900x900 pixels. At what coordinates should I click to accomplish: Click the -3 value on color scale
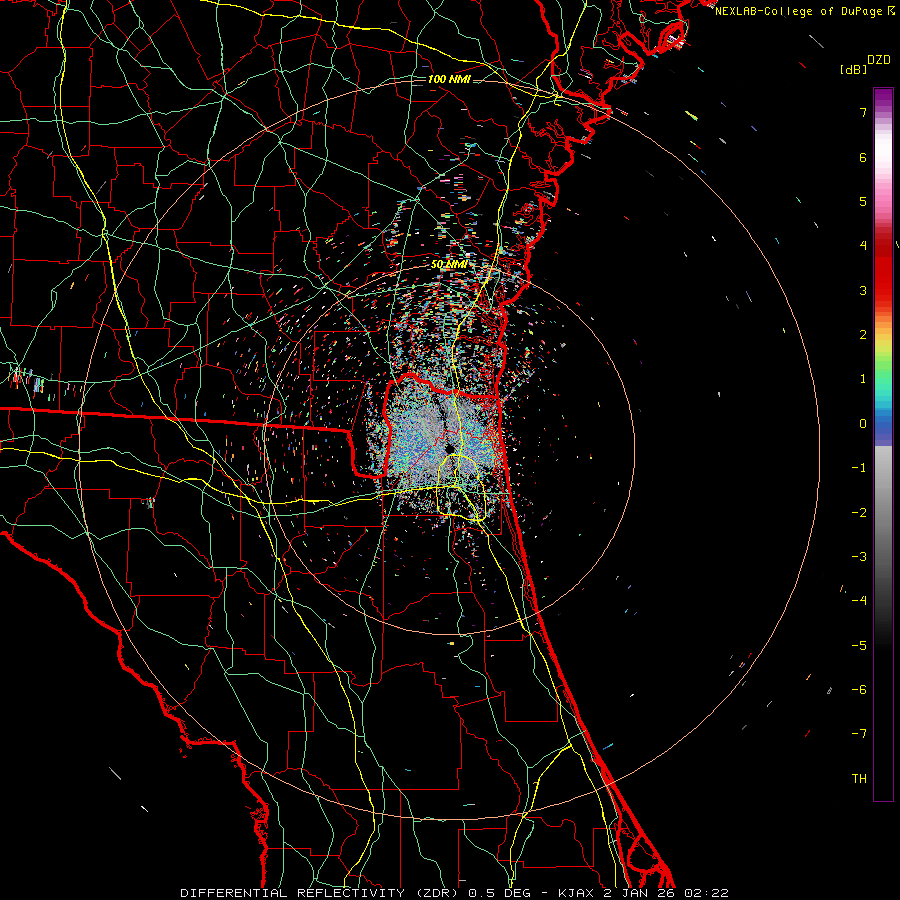pos(859,557)
